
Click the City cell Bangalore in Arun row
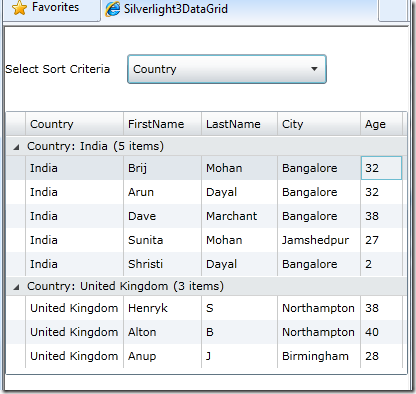tap(319, 192)
